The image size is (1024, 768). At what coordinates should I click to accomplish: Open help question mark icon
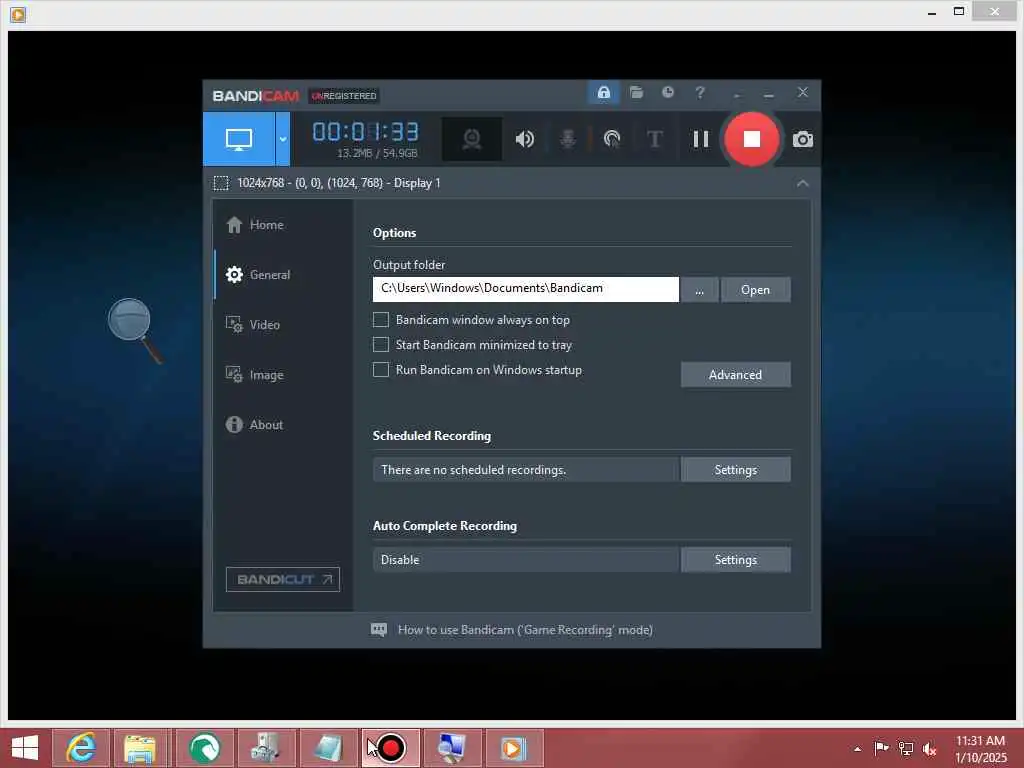click(x=699, y=93)
